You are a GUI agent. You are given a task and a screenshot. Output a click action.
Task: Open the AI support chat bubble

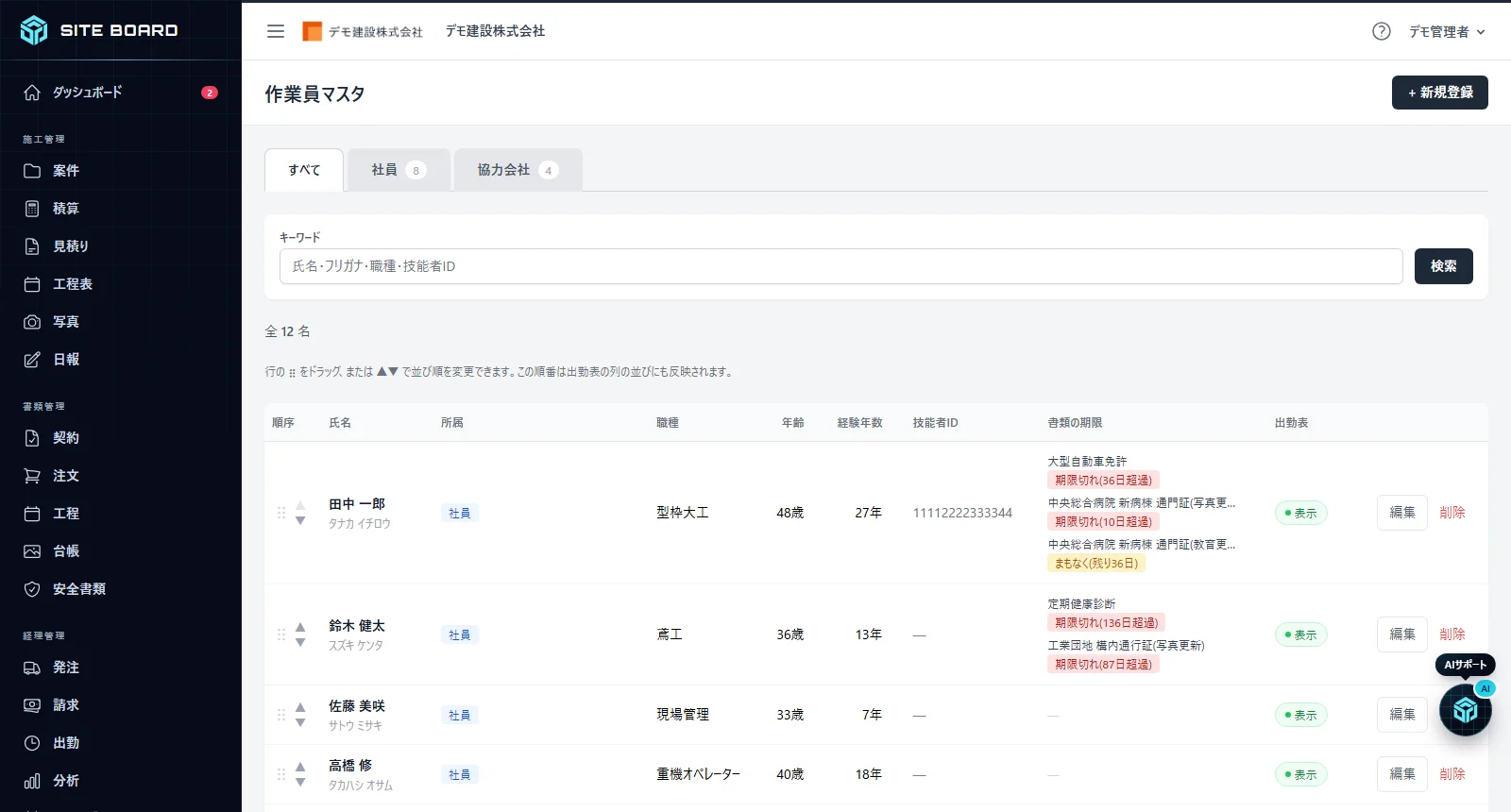coord(1465,709)
